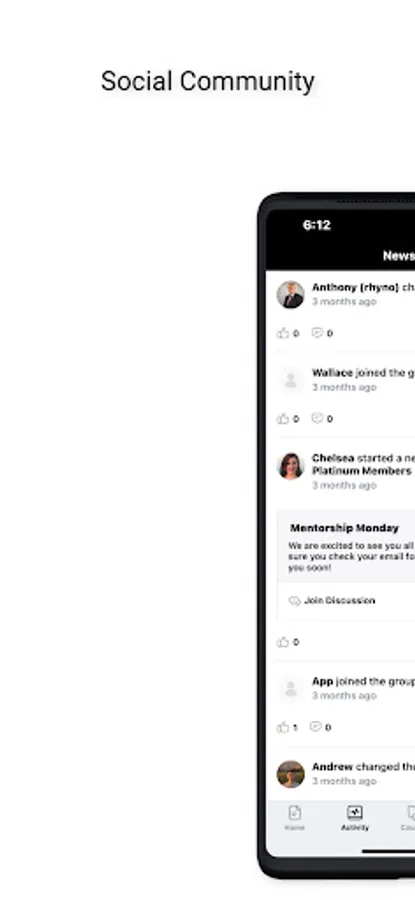Open comments on Wallace's post

(317, 418)
